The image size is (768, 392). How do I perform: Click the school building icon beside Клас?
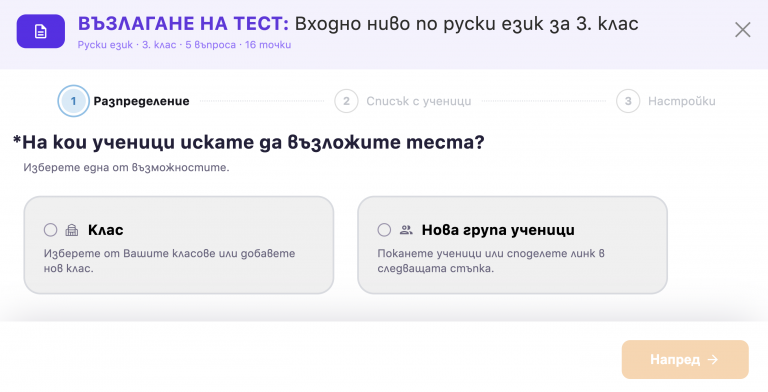(72, 230)
